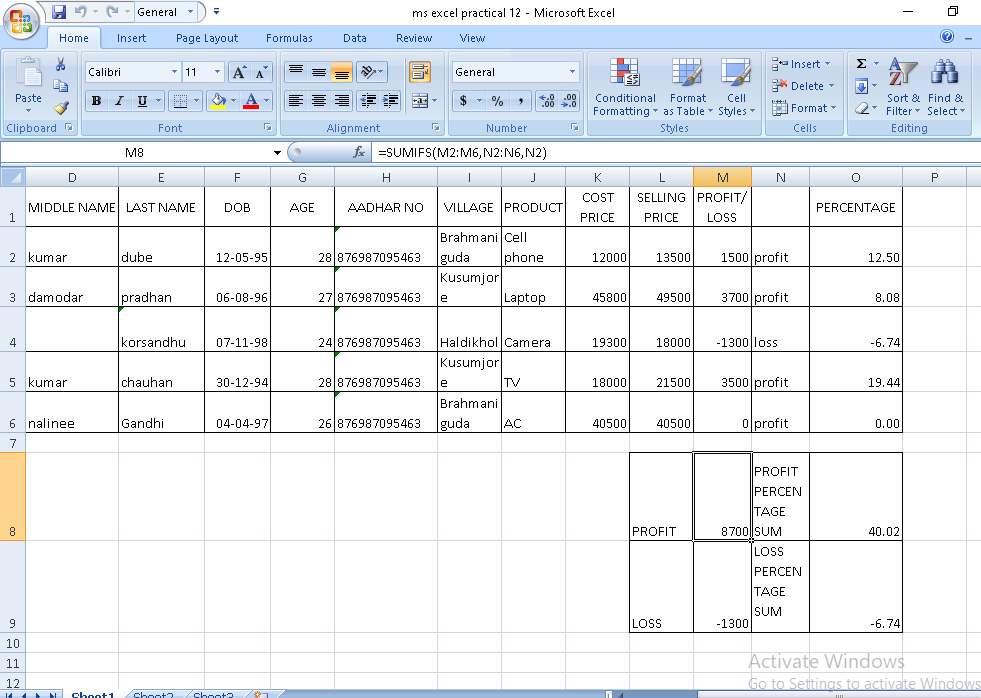Open the Page Layout ribbon tab
This screenshot has height=698, width=981.
207,38
